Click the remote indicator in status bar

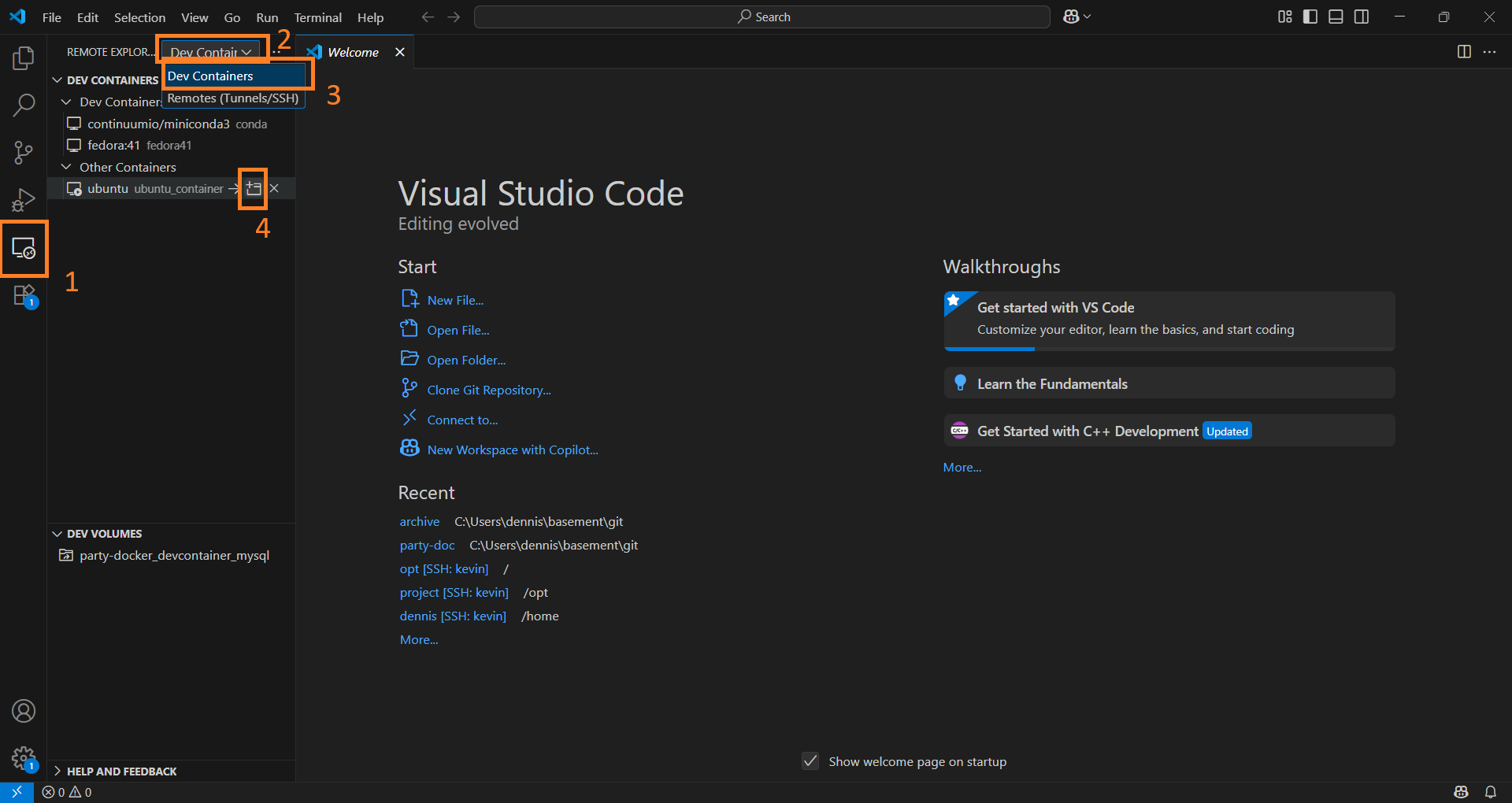pos(16,792)
